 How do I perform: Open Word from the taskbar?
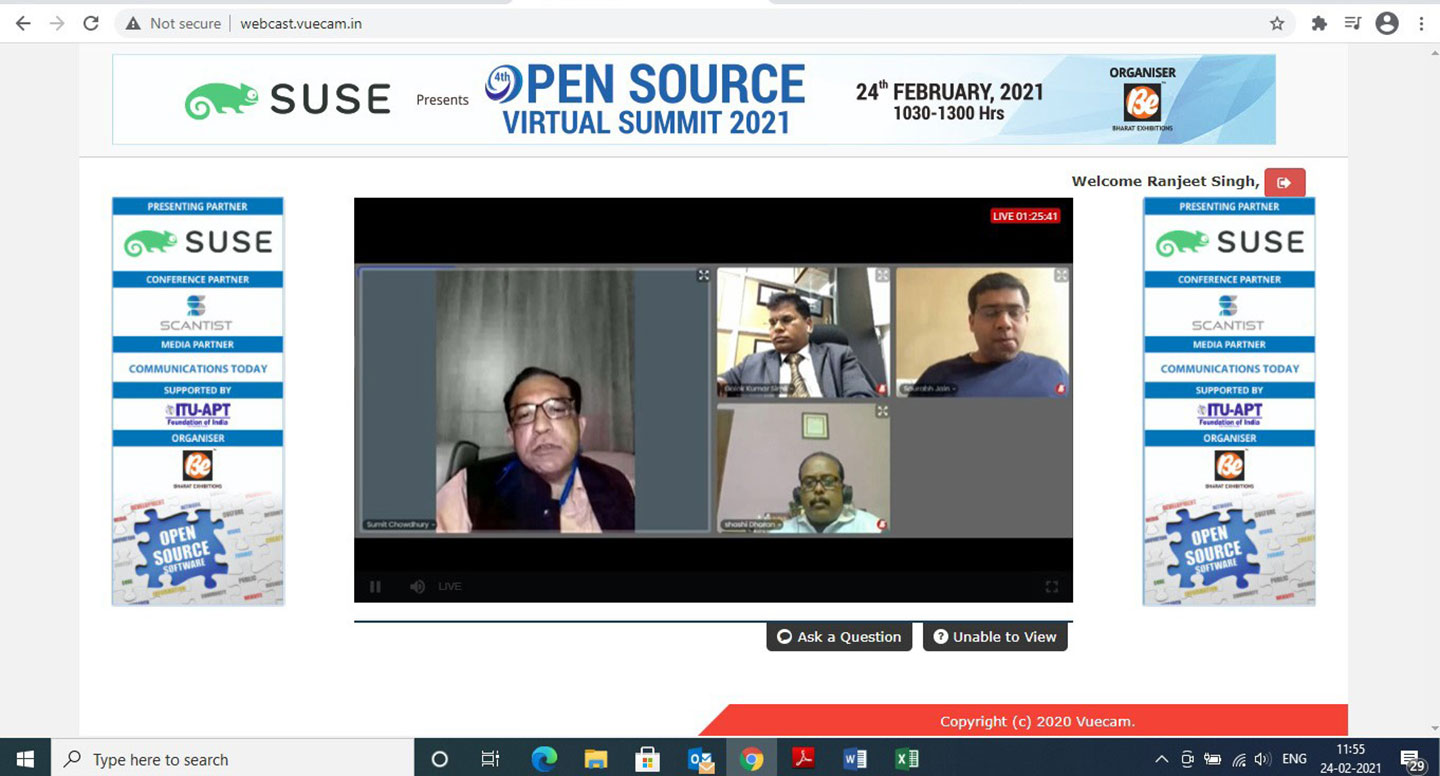855,759
